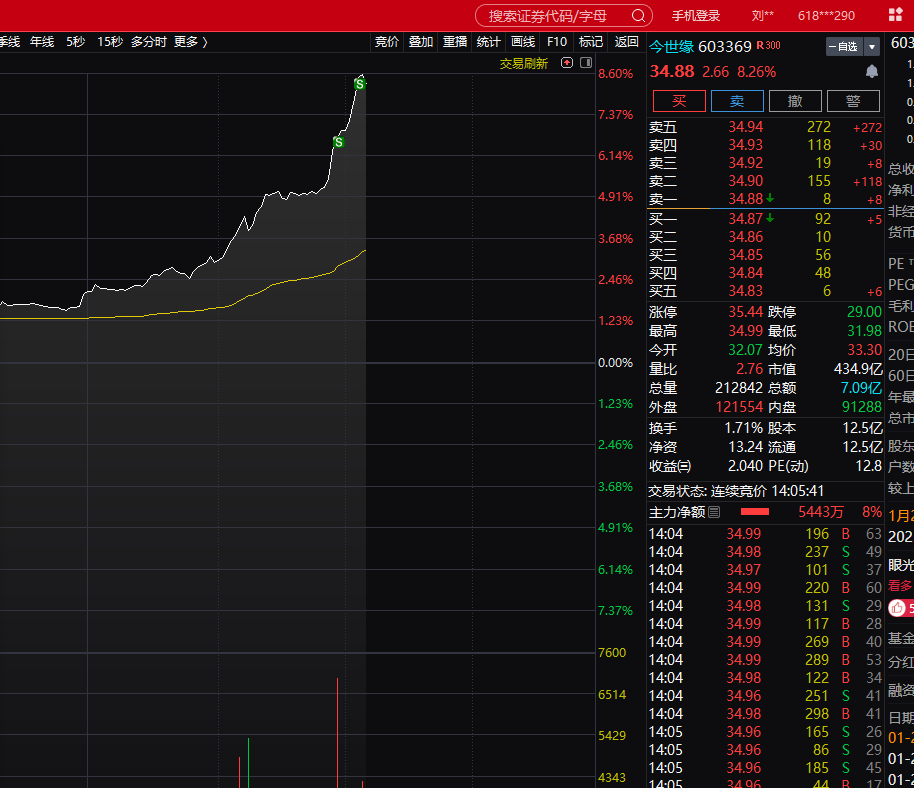Click the 14:04 trade row with volume 196
Screen dimensions: 914x788
click(765, 534)
